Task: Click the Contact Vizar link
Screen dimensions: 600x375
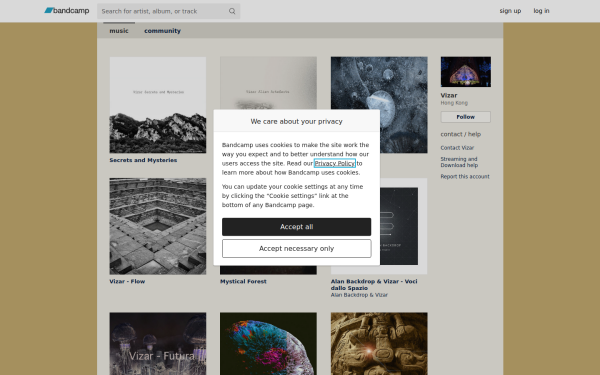Action: point(457,148)
